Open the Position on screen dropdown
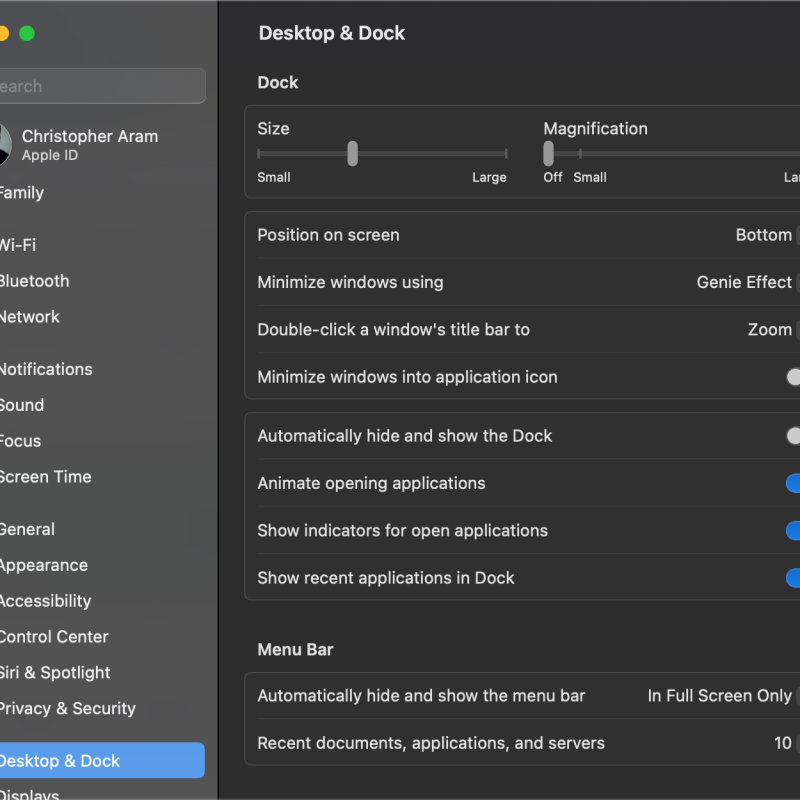The image size is (800, 800). [x=766, y=235]
